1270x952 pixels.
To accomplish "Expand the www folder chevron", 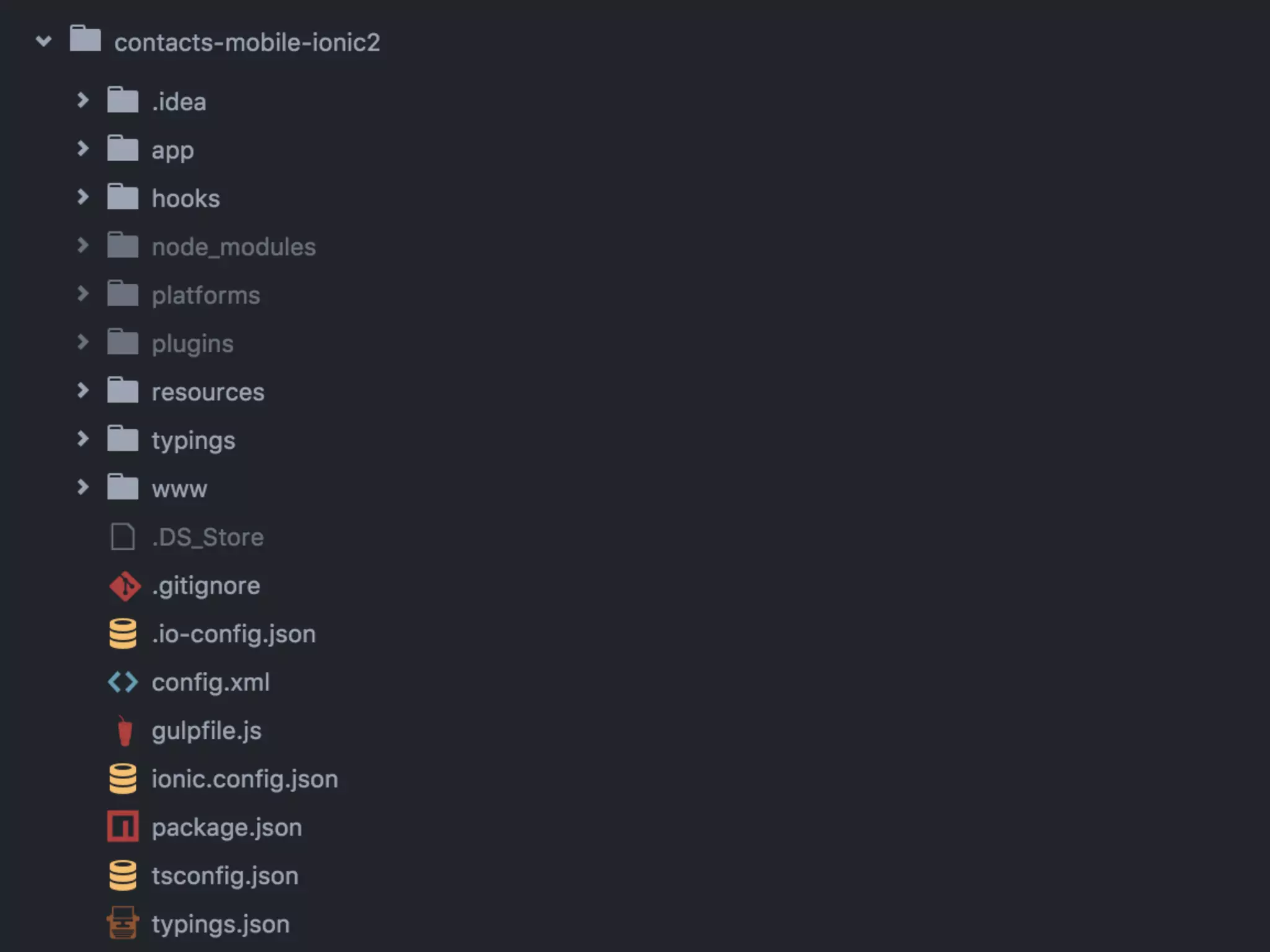I will click(82, 487).
